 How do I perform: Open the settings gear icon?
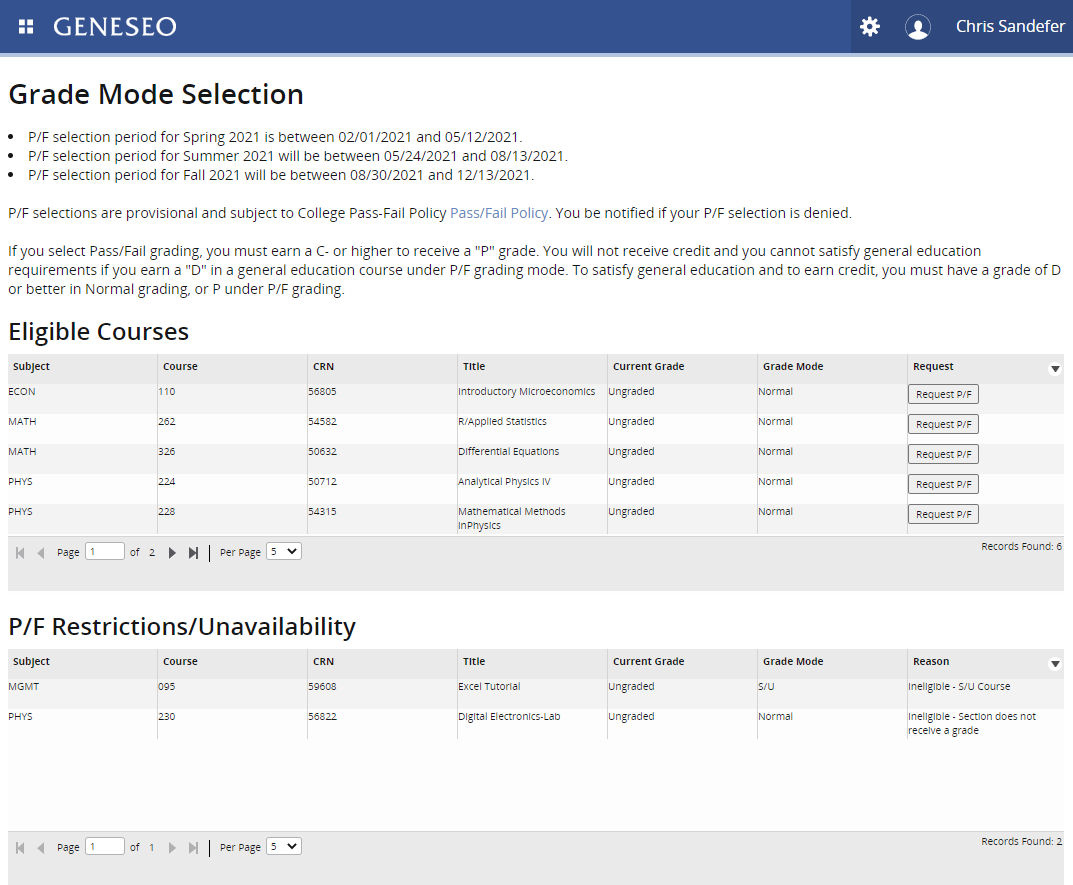point(870,27)
